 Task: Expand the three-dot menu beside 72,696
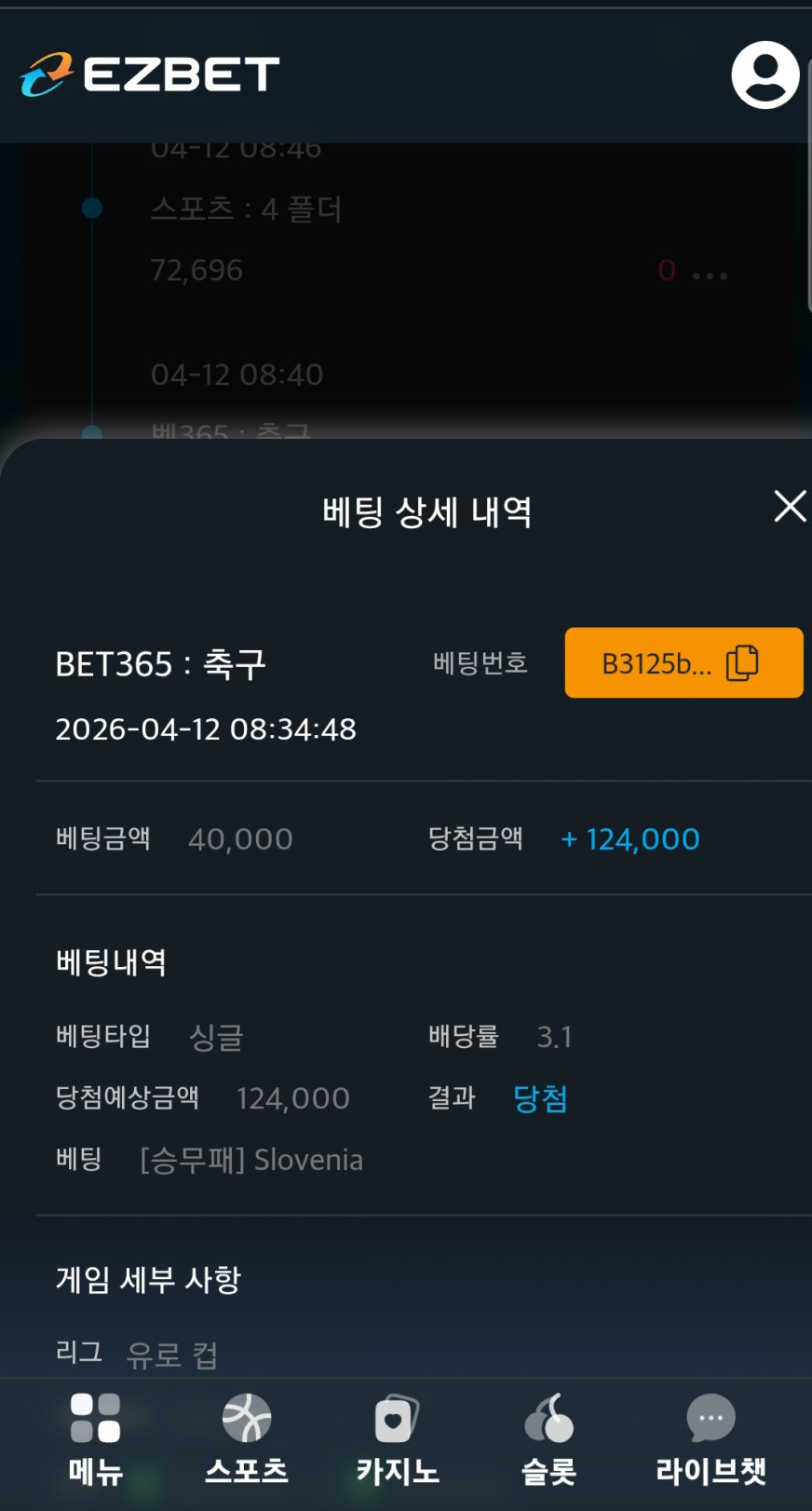710,275
